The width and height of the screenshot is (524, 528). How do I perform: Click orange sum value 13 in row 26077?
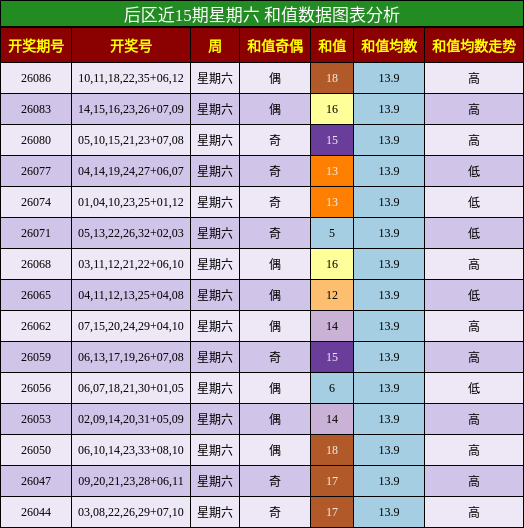coord(332,171)
